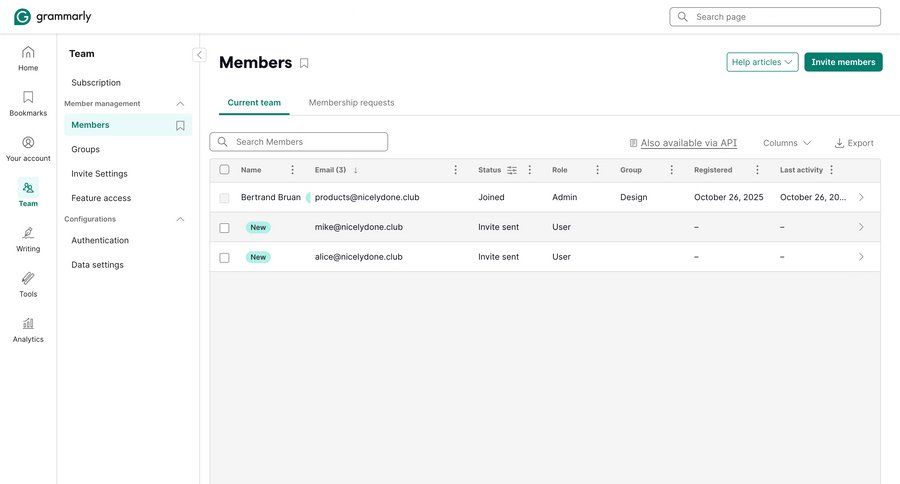This screenshot has width=900, height=484.
Task: Switch to the Current team tab
Action: (254, 103)
